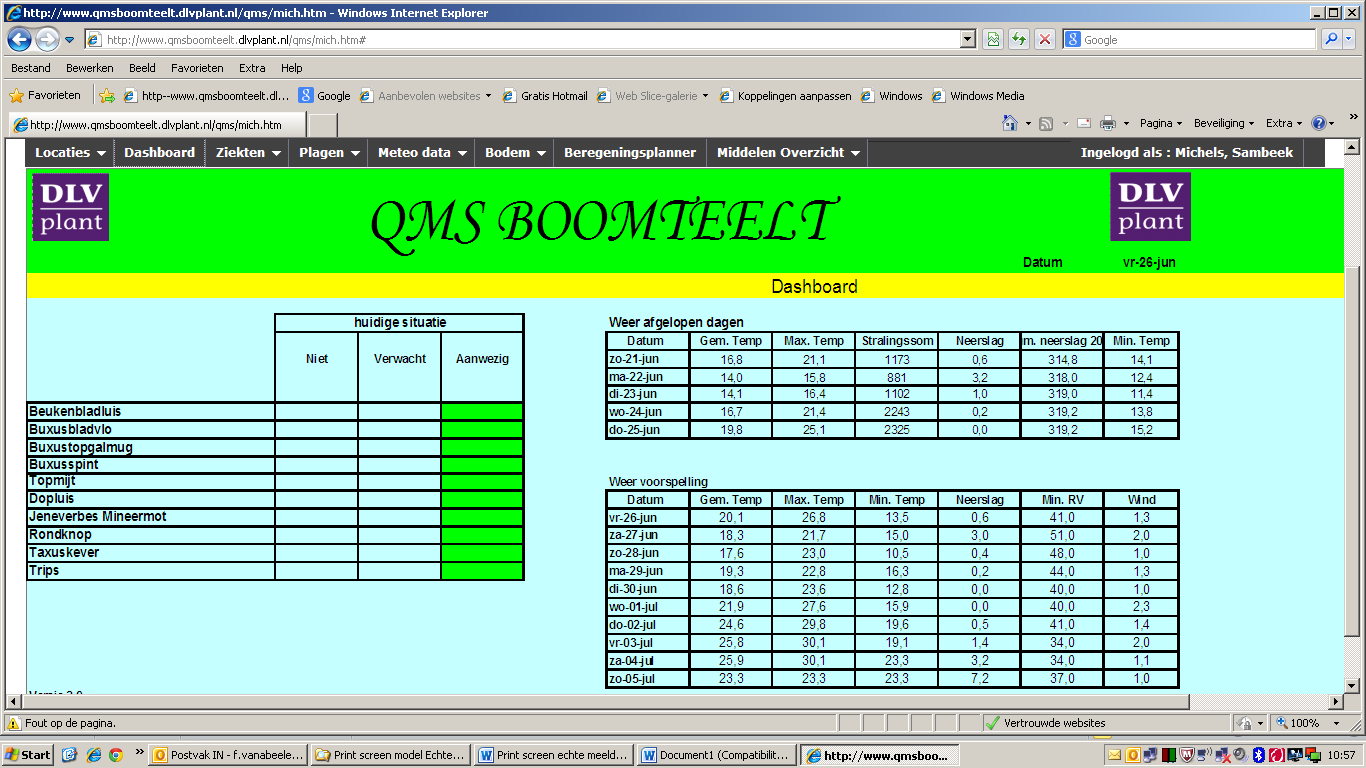Select the qmsboomteelt browser tab

[155, 125]
